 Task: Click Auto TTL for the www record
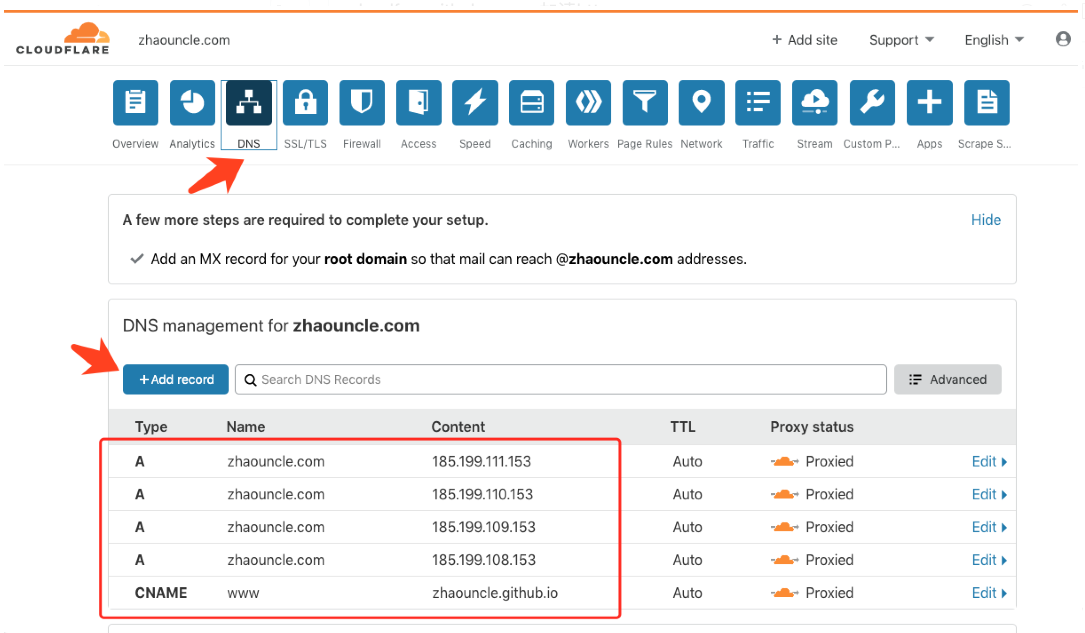coord(687,593)
